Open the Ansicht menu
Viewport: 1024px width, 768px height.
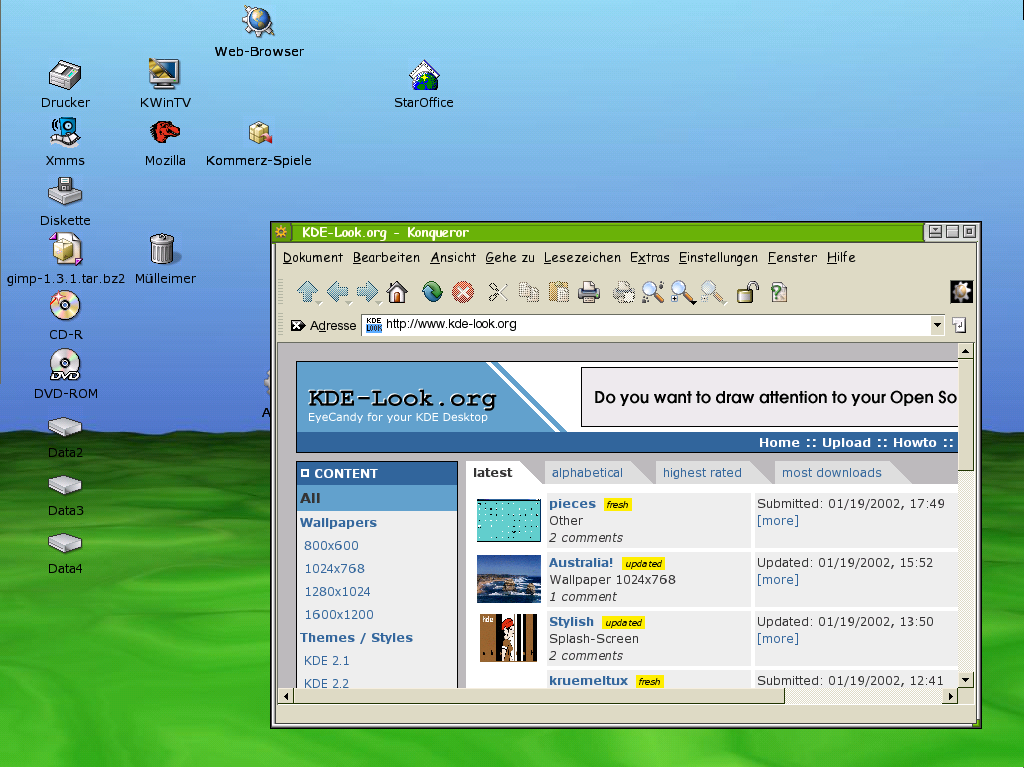tap(453, 257)
